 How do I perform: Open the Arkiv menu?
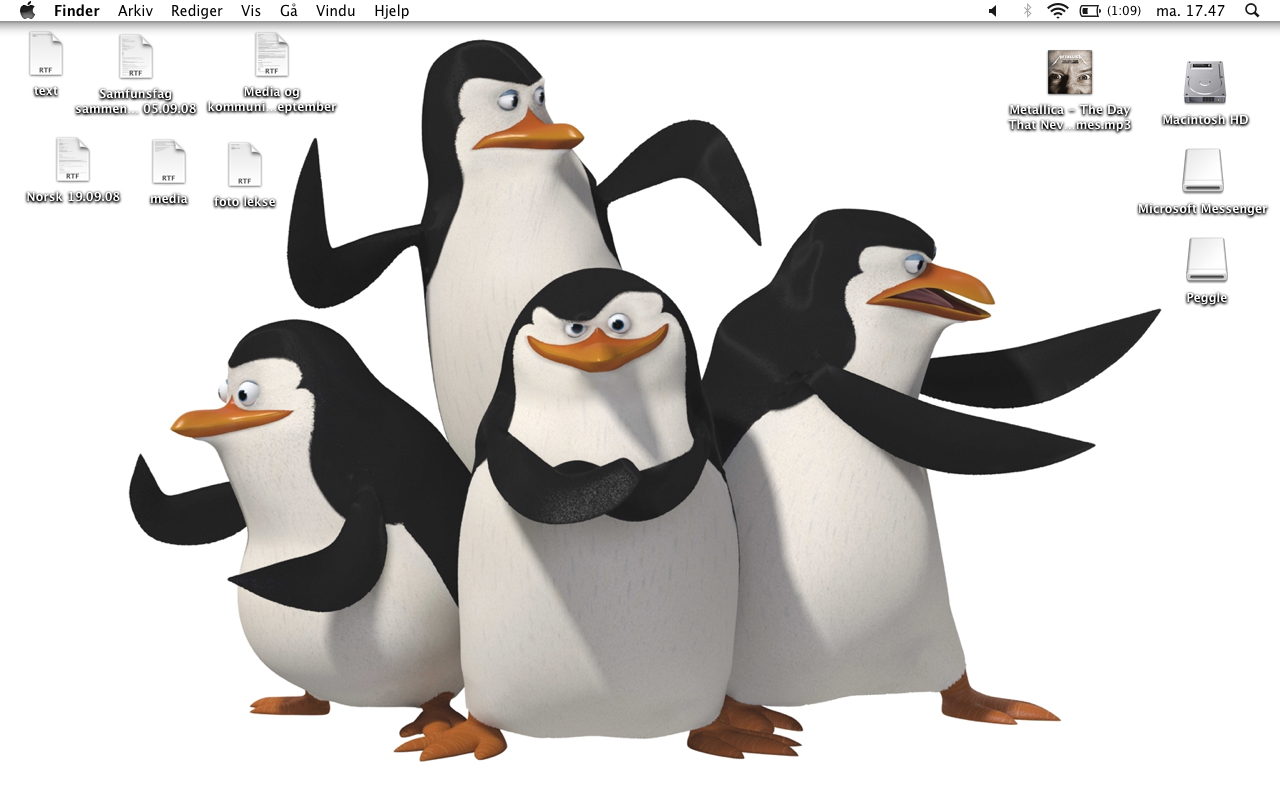click(x=135, y=11)
